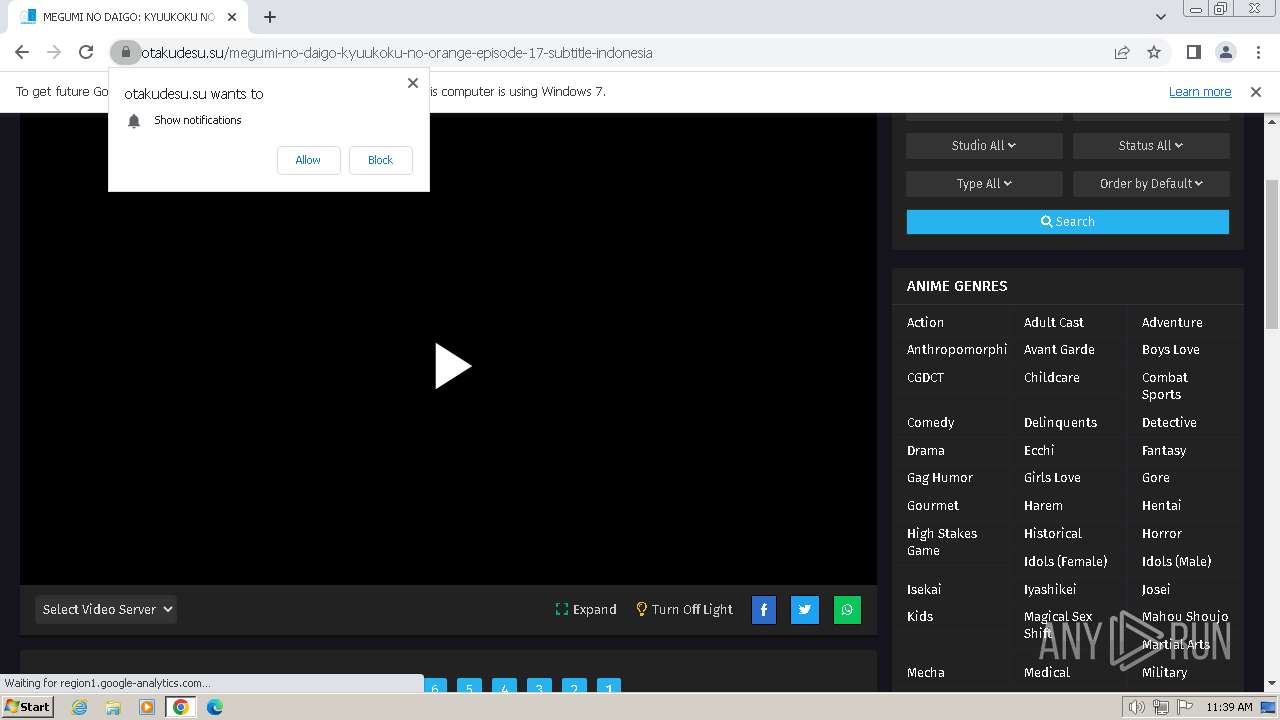Viewport: 1280px width, 720px height.
Task: Share episode via WhatsApp
Action: click(x=847, y=609)
